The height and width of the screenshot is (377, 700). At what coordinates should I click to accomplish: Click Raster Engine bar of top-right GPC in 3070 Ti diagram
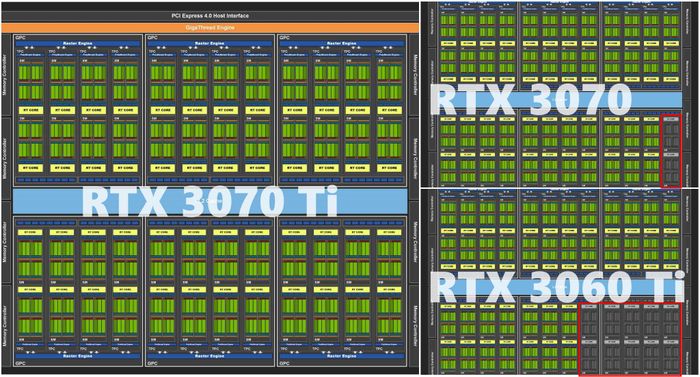pyautogui.click(x=342, y=44)
